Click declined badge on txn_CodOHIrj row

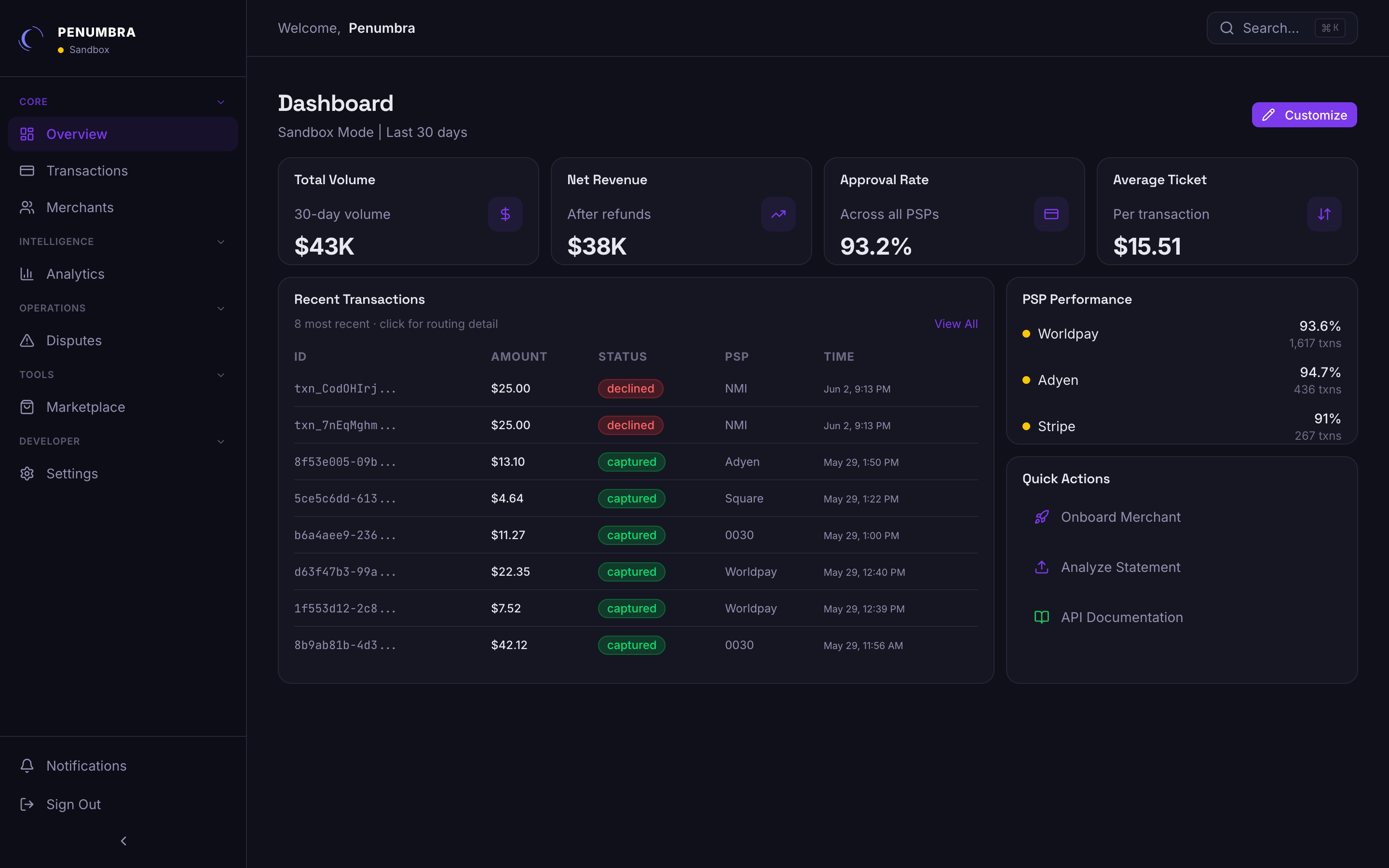[x=631, y=389]
